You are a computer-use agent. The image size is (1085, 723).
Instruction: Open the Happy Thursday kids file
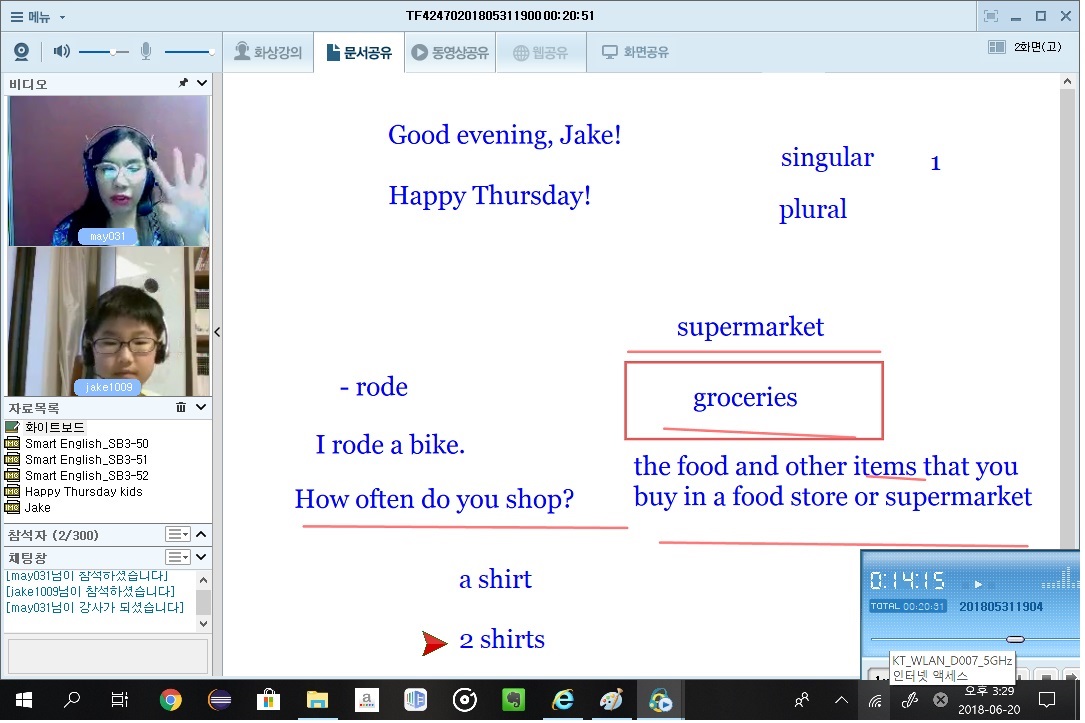83,492
